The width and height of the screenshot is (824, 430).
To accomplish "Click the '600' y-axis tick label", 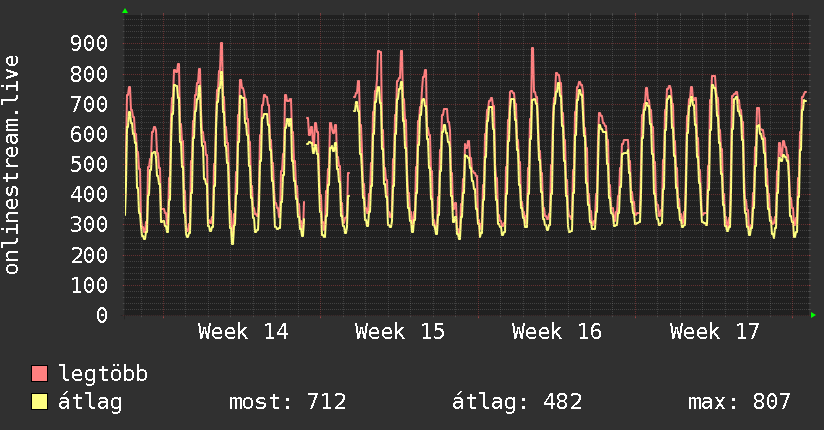I will point(89,134).
